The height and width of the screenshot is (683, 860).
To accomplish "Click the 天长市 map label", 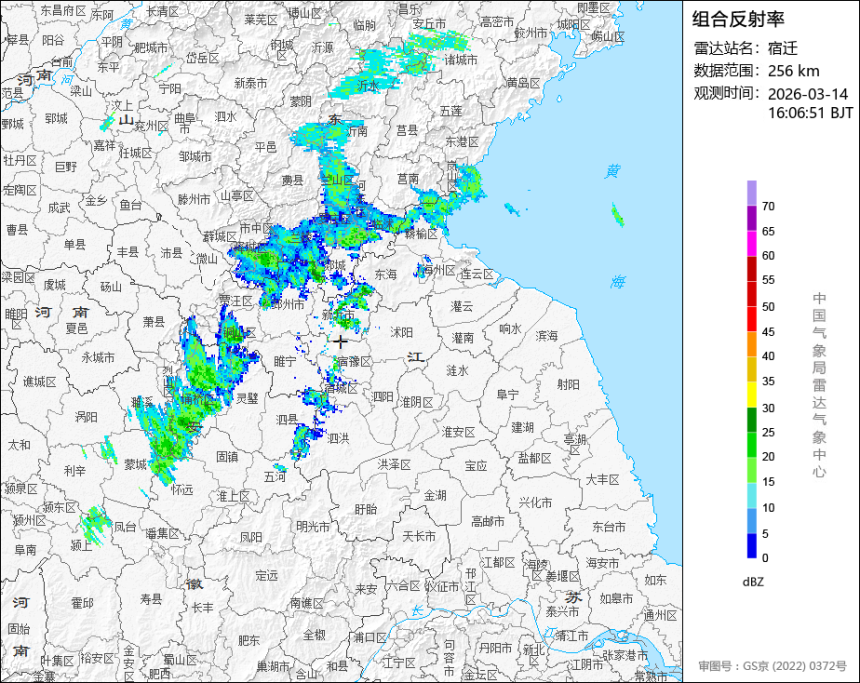I will [419, 535].
